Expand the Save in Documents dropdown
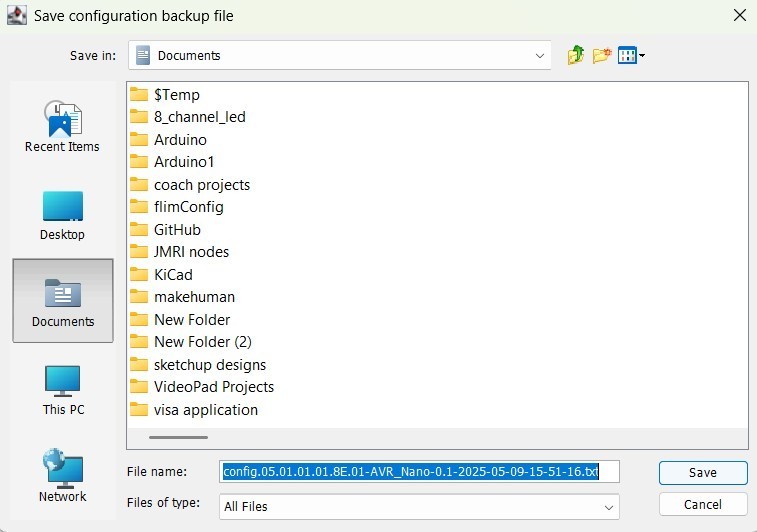The image size is (757, 532). pyautogui.click(x=539, y=56)
